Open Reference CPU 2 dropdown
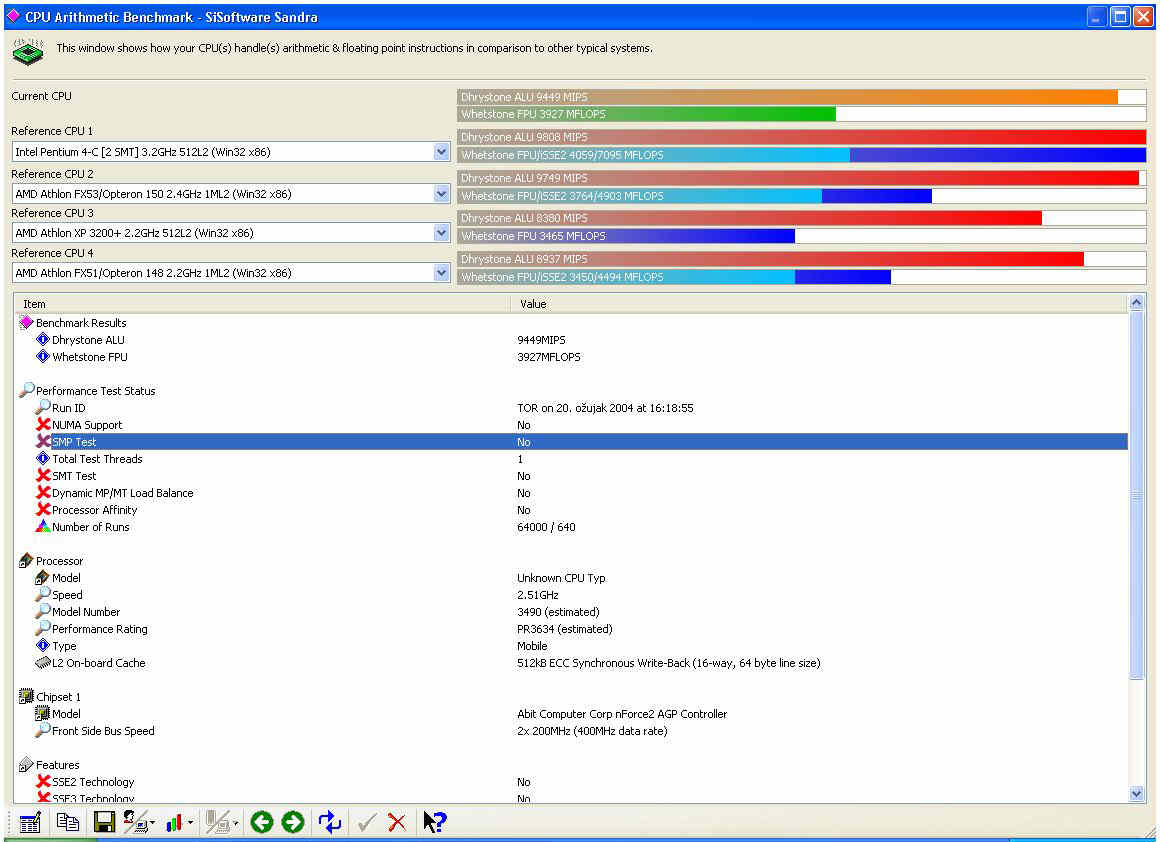 click(x=442, y=194)
